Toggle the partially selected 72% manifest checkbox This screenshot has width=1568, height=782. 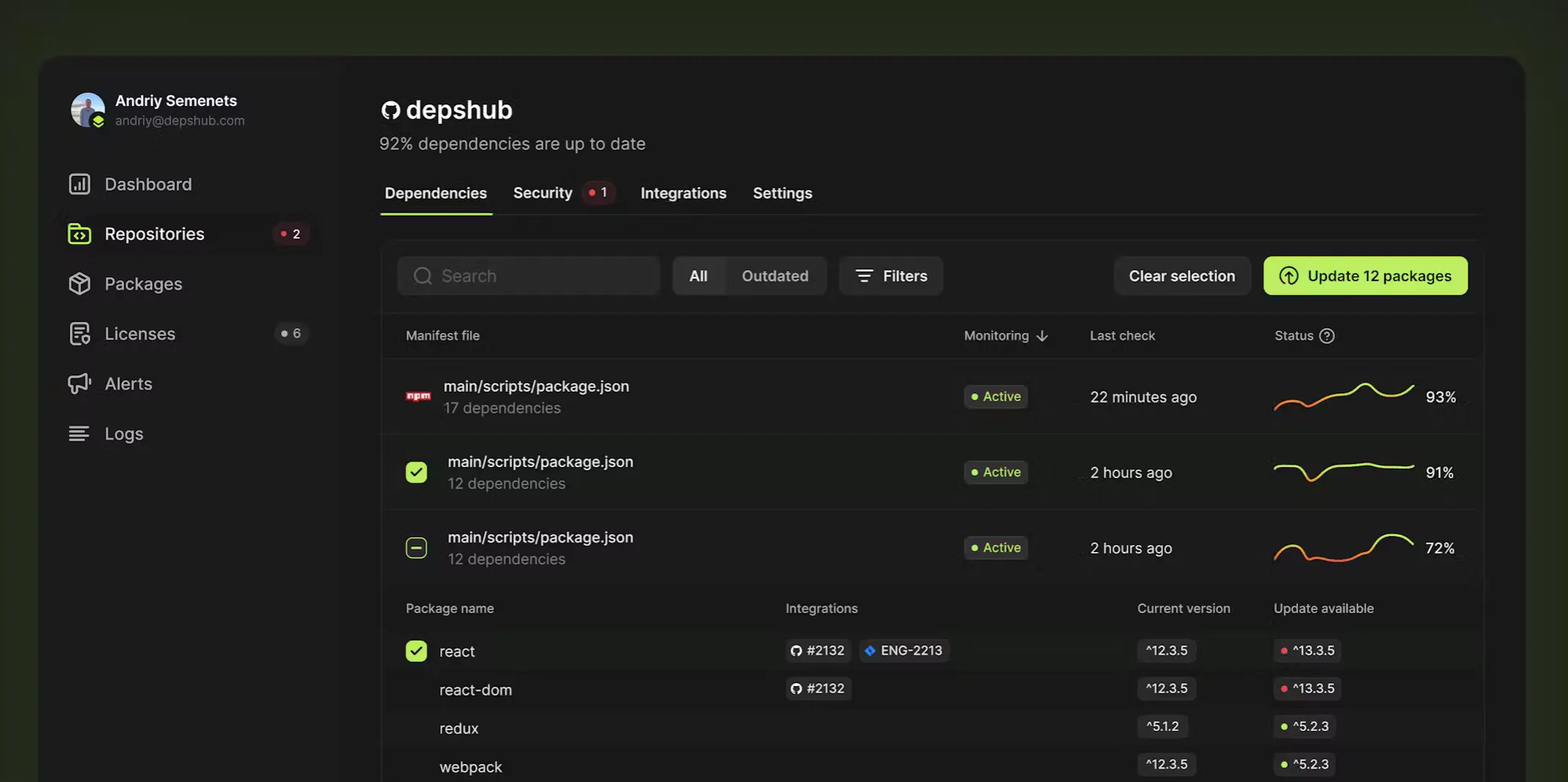pos(417,547)
